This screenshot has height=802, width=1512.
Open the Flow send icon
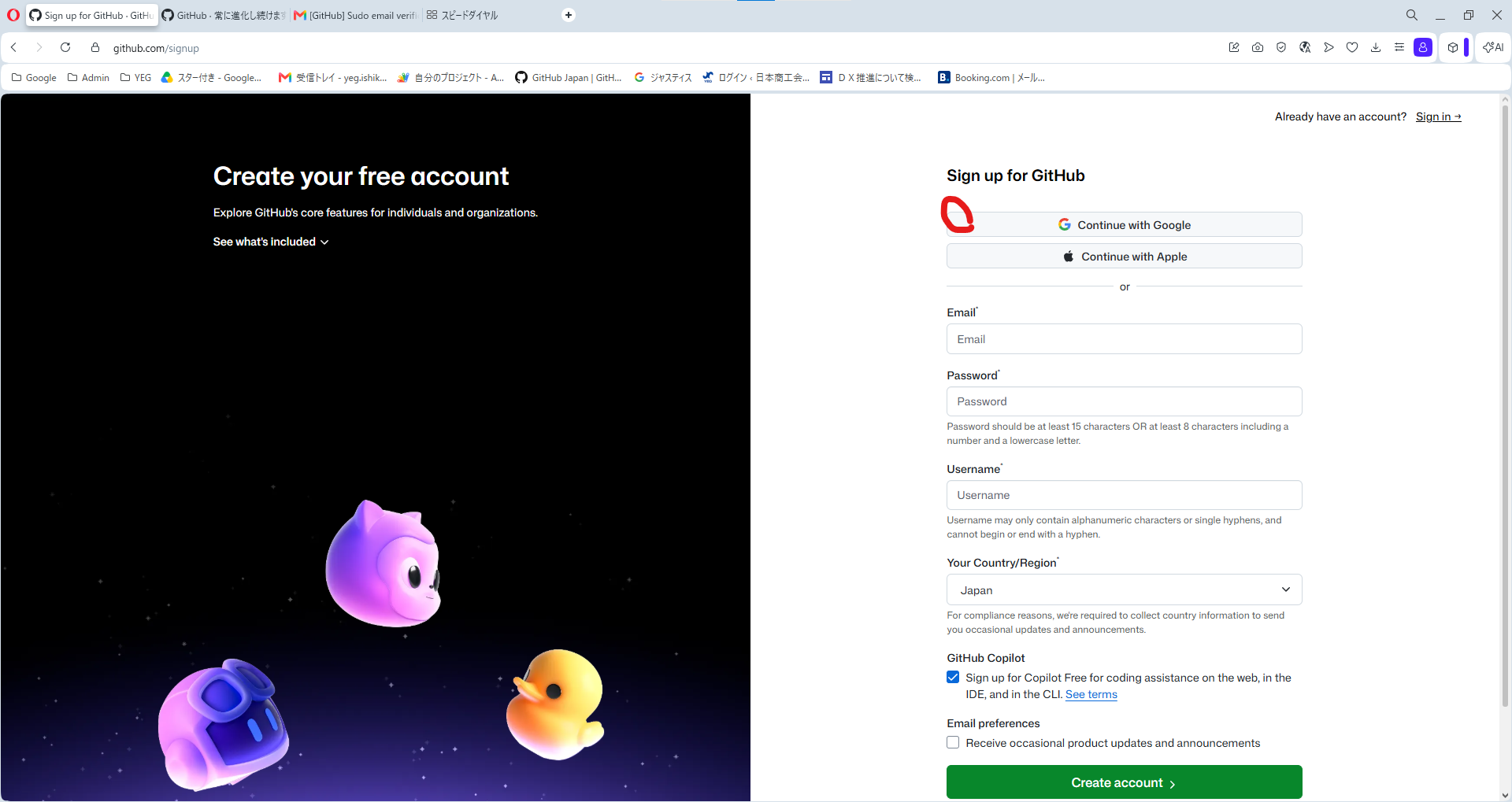point(1329,47)
